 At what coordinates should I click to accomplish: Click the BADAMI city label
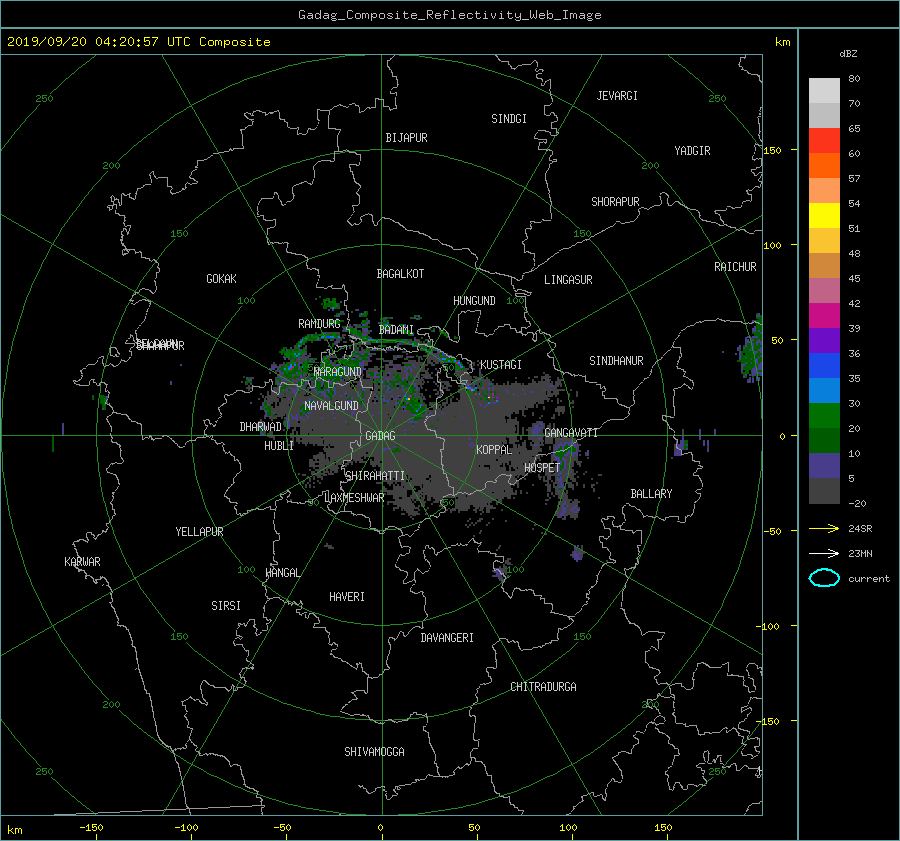(396, 330)
